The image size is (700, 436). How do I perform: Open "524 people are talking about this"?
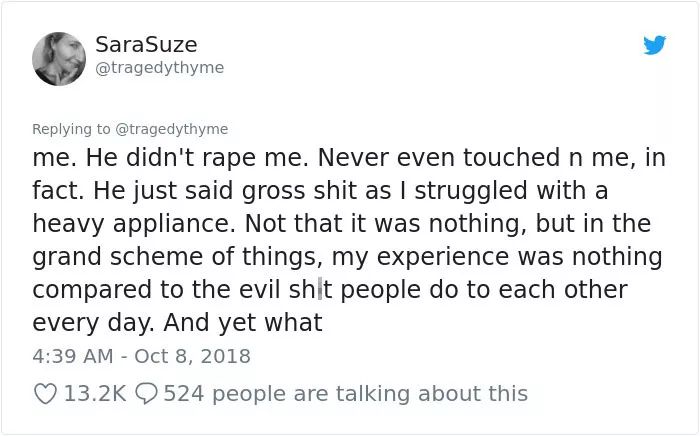tap(346, 394)
